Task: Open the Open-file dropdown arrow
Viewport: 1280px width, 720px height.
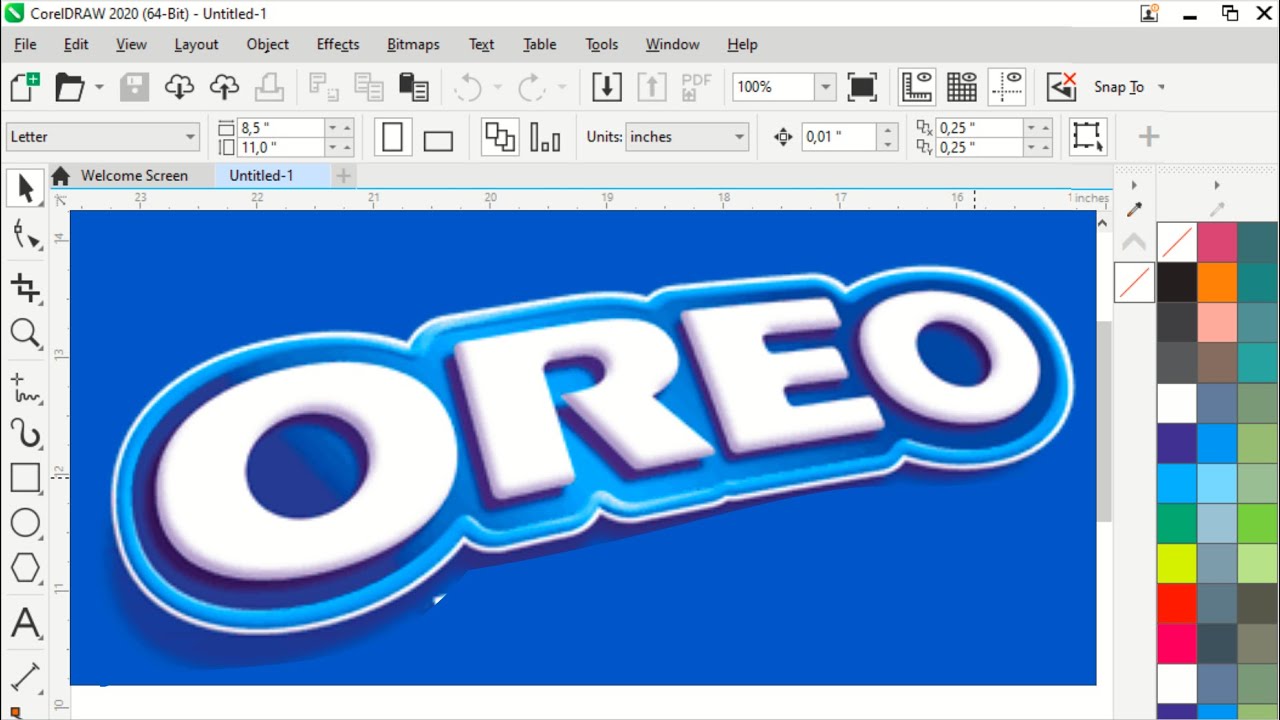Action: pos(99,87)
